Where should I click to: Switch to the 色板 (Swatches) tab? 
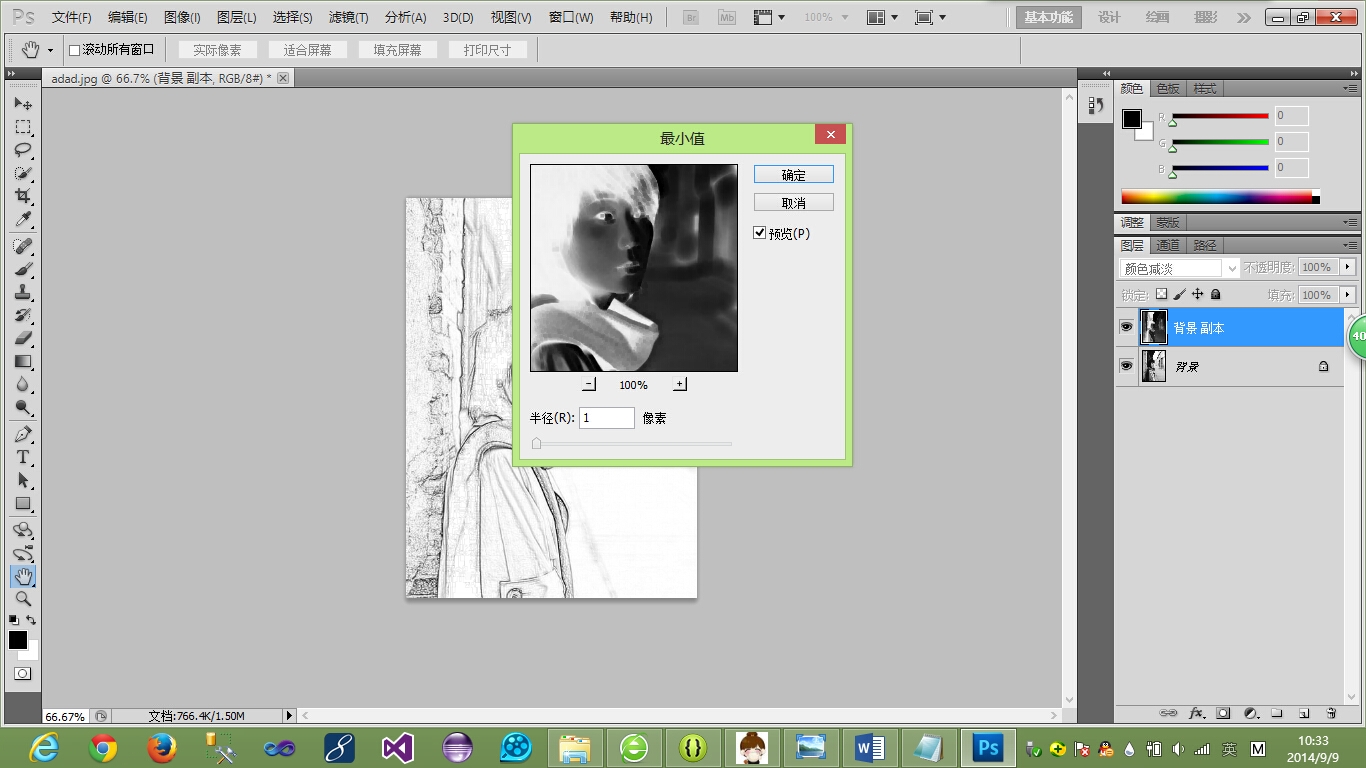point(1168,88)
